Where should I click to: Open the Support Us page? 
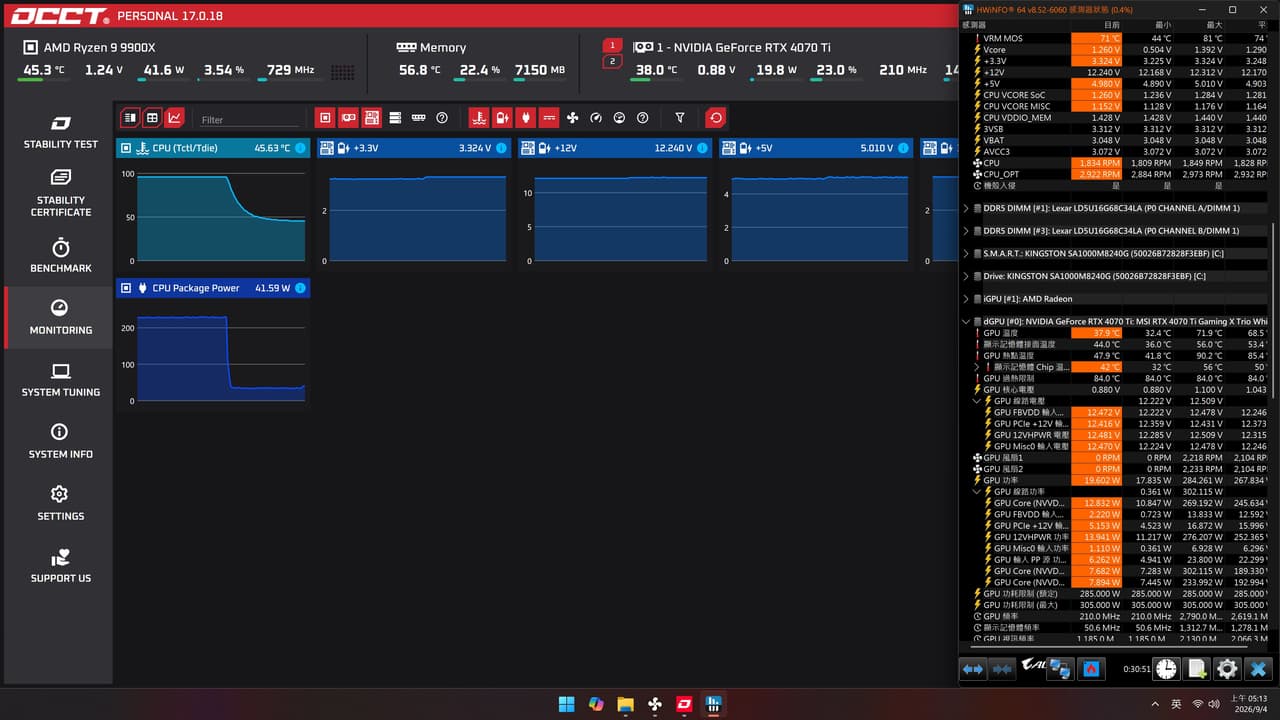click(60, 565)
